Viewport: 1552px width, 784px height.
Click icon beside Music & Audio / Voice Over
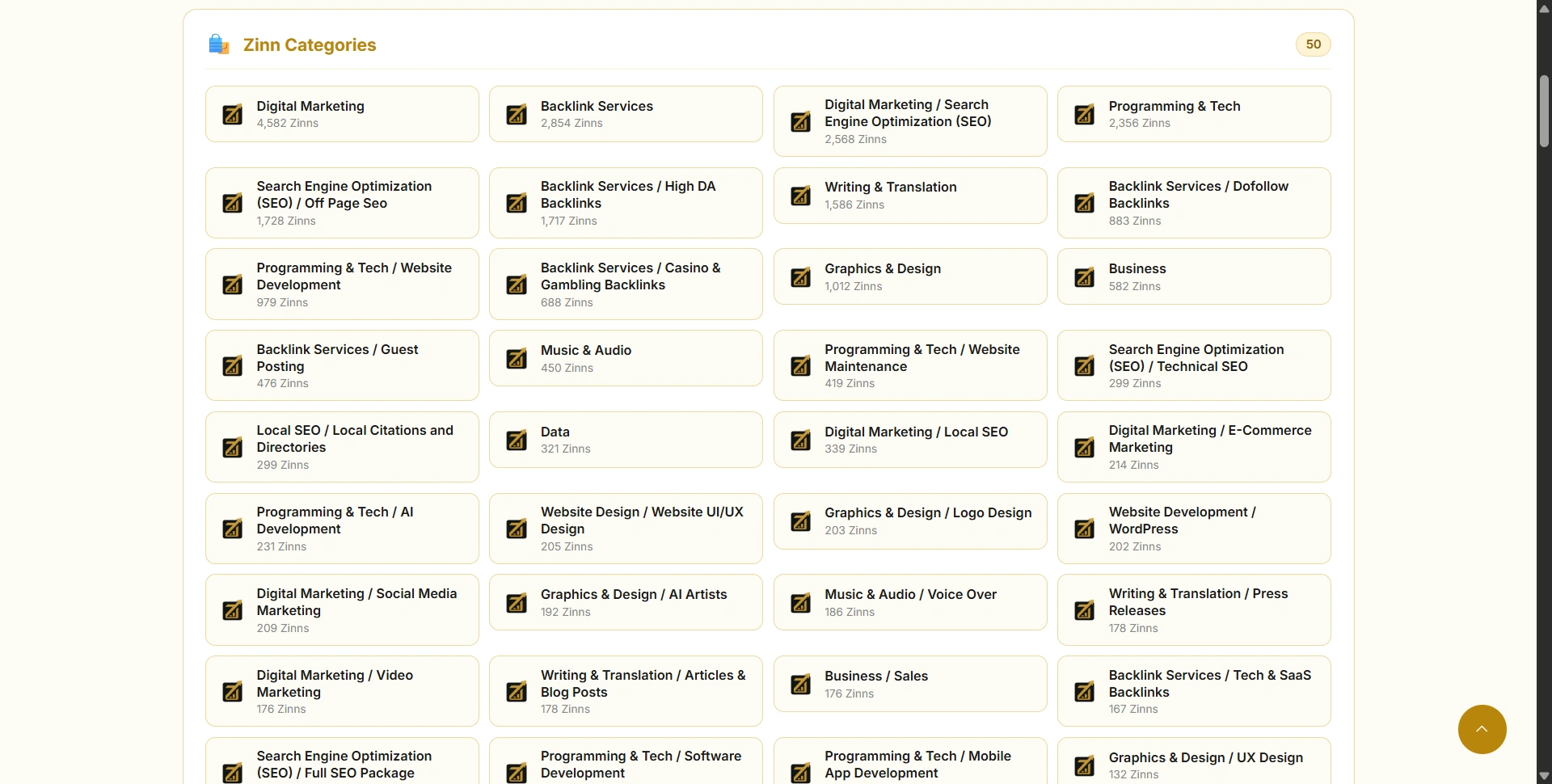point(801,603)
